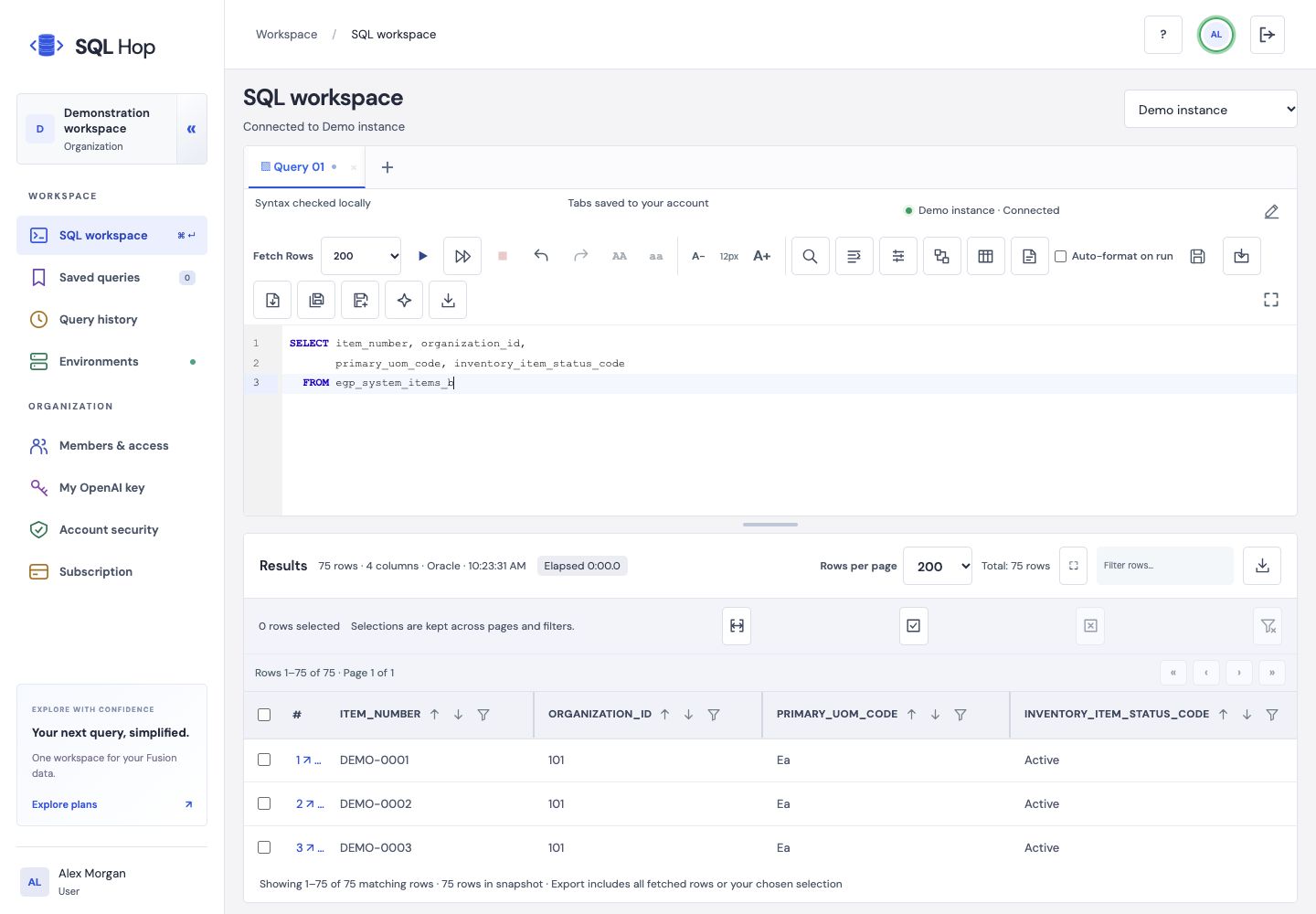Convert text to uppercase with AA
Viewport: 1316px width, 914px height.
coord(620,256)
